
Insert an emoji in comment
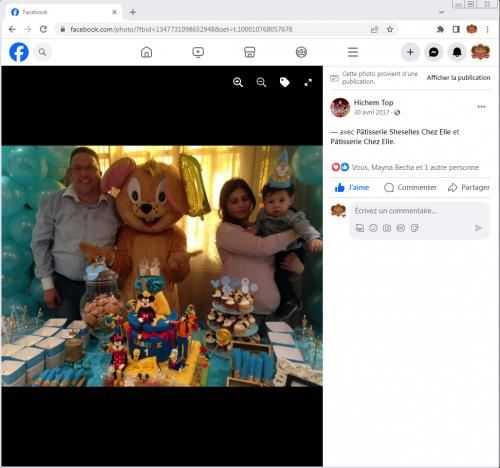[x=373, y=228]
